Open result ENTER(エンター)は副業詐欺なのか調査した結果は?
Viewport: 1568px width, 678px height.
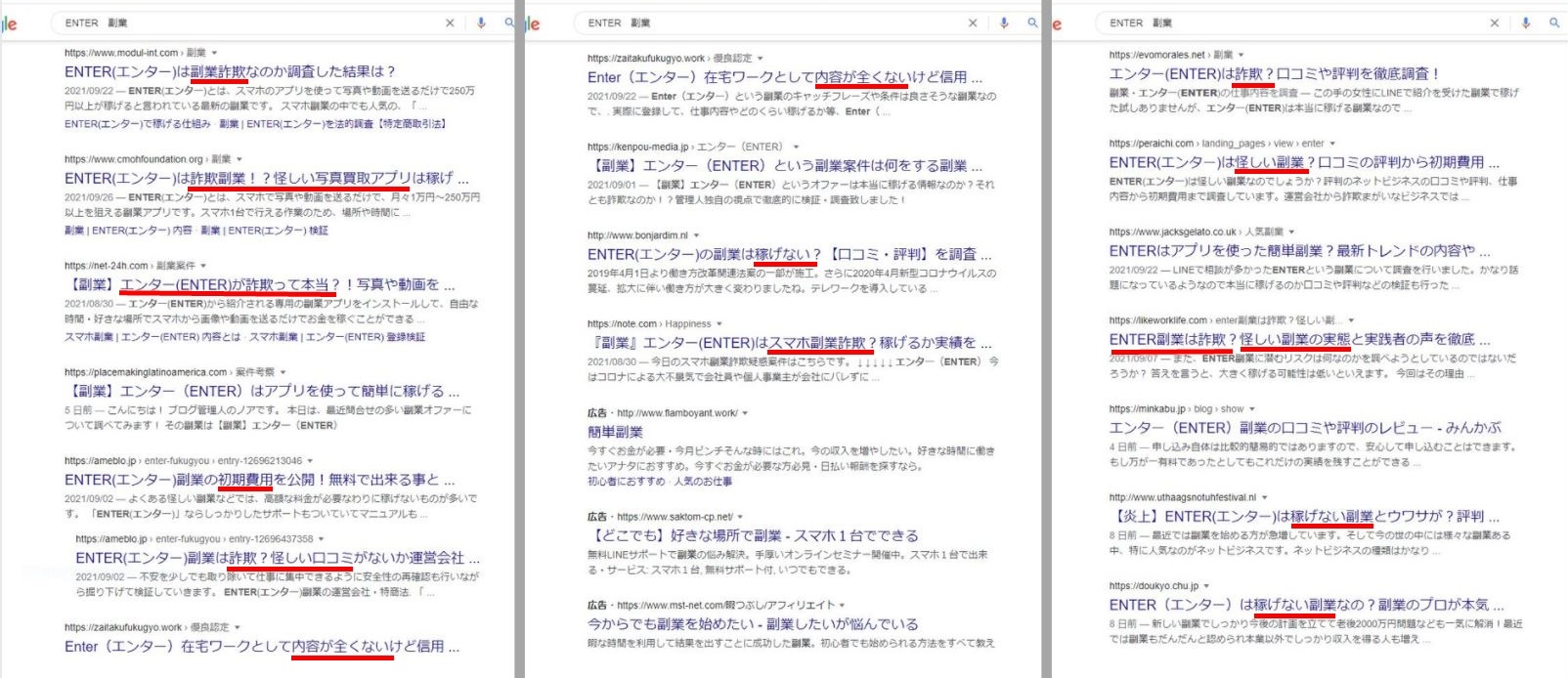pyautogui.click(x=230, y=71)
